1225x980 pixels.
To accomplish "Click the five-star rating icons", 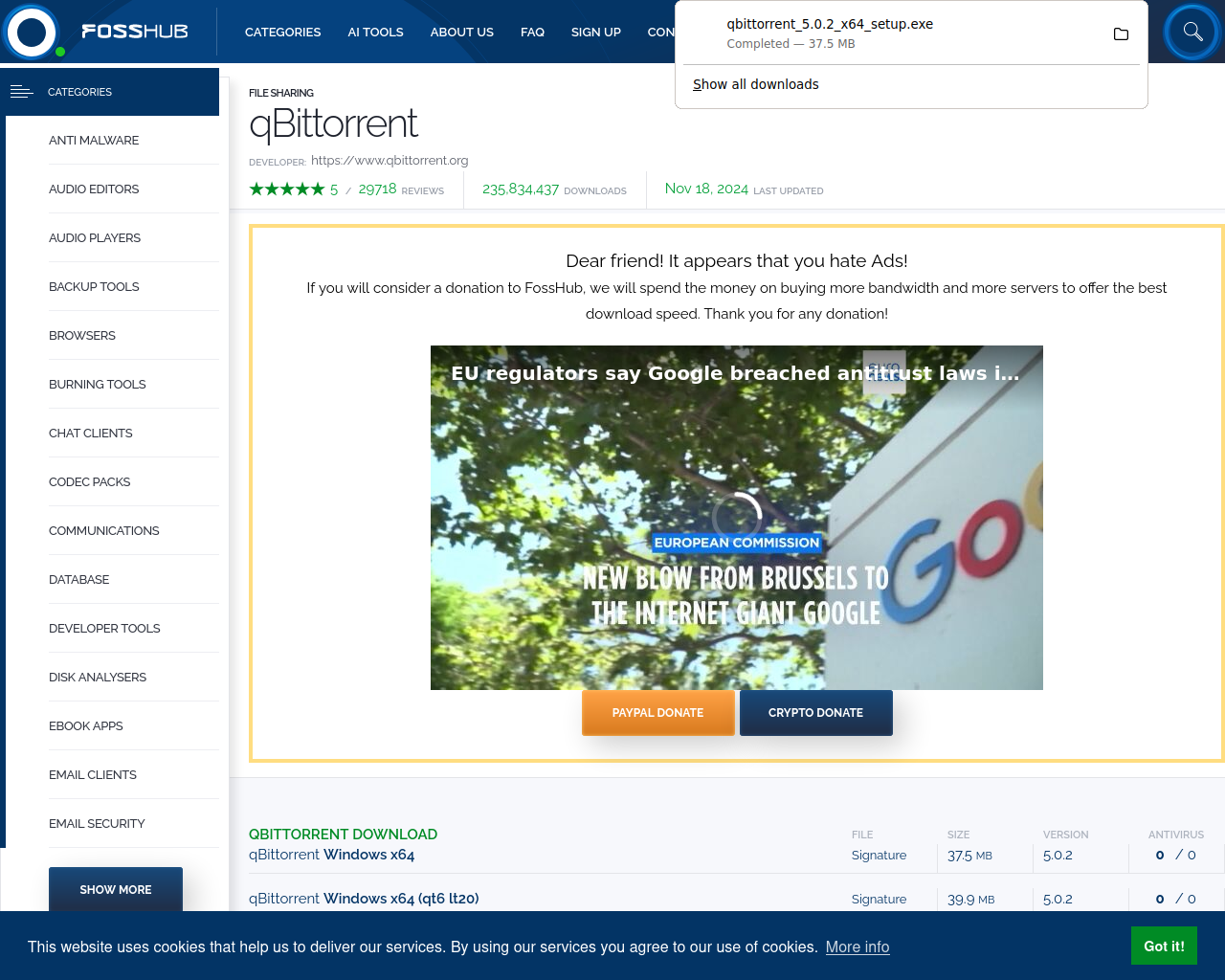I will 286,189.
